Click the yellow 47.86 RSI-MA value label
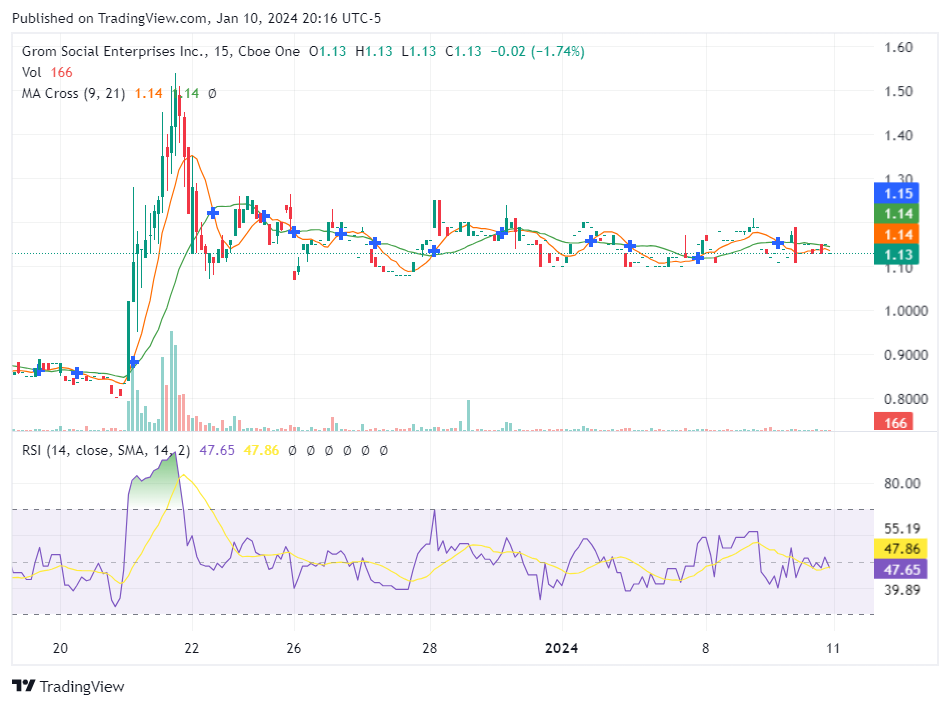Image resolution: width=950 pixels, height=707 pixels. coord(896,548)
